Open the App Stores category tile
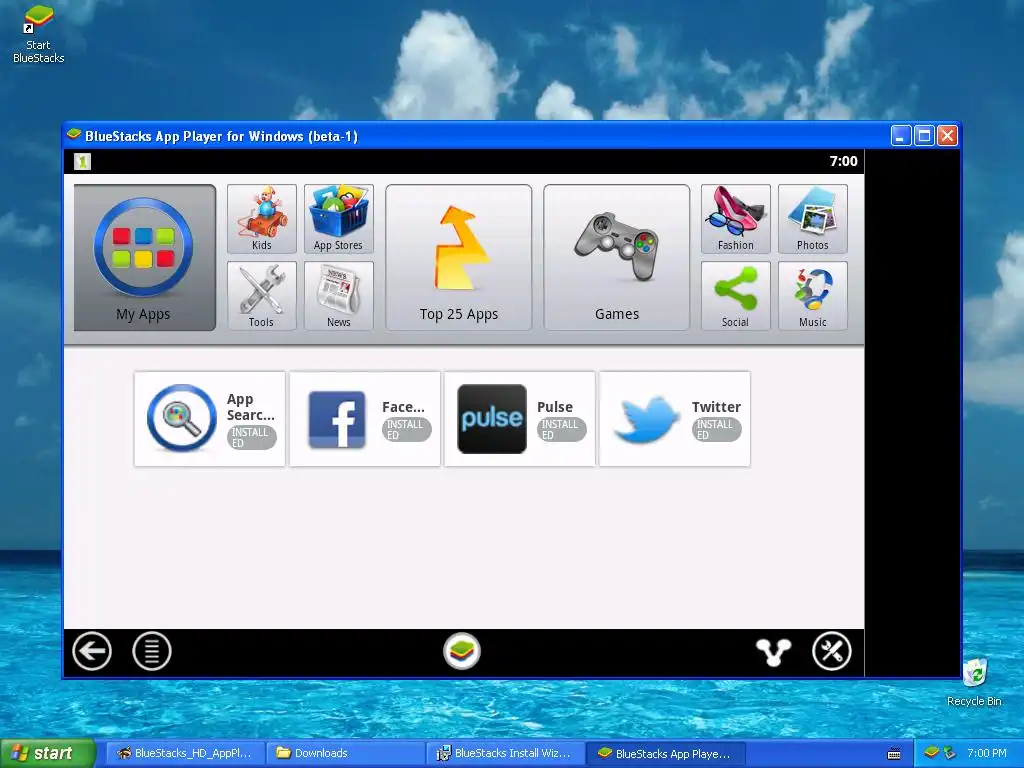Image resolution: width=1024 pixels, height=768 pixels. 339,219
